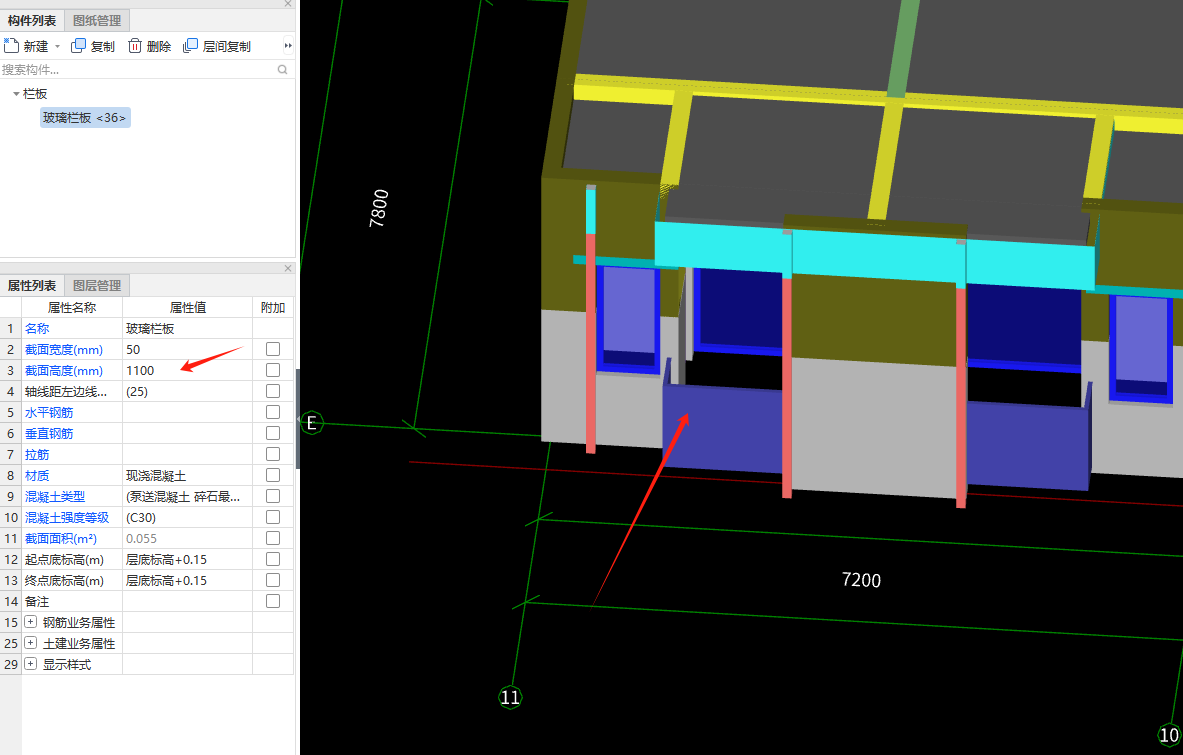The width and height of the screenshot is (1183, 755).
Task: Click the axis 11 grid bubble
Action: click(x=510, y=698)
